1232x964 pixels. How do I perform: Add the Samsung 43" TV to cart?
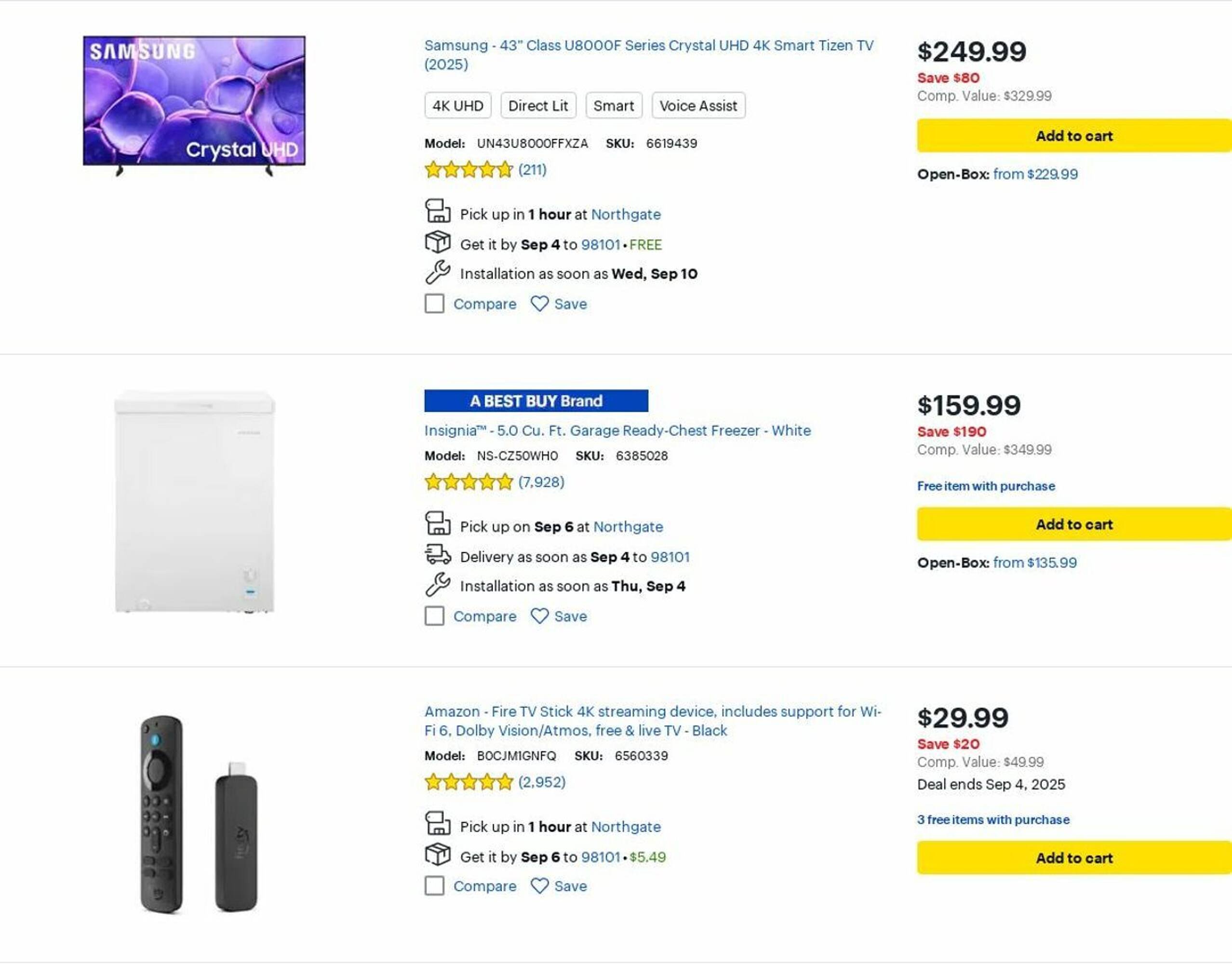1073,135
